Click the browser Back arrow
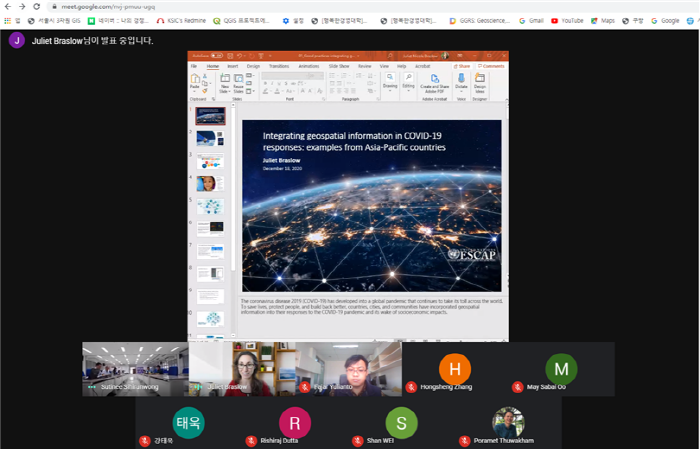The width and height of the screenshot is (700, 449). tap(8, 7)
